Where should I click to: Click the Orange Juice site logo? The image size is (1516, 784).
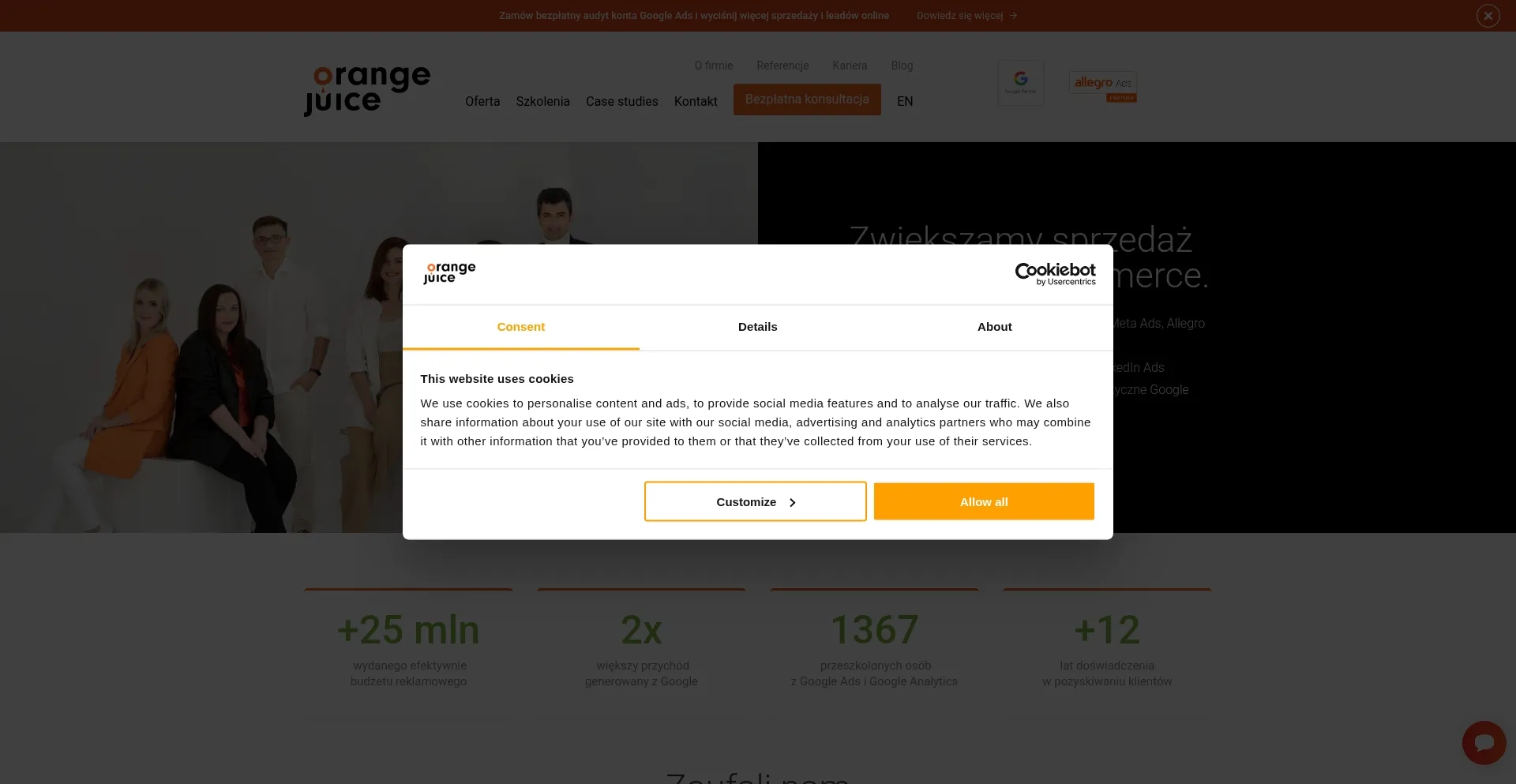(x=368, y=91)
